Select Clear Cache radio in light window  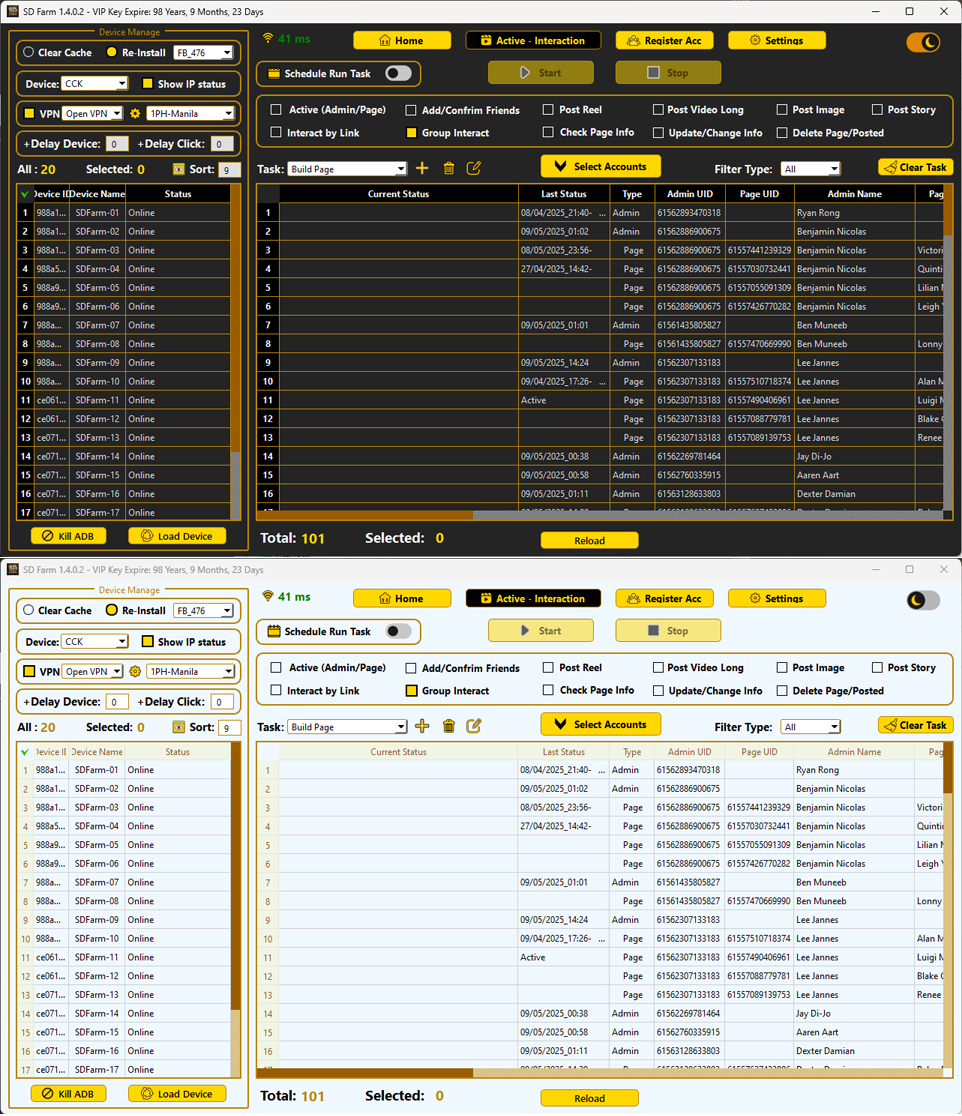pyautogui.click(x=29, y=610)
